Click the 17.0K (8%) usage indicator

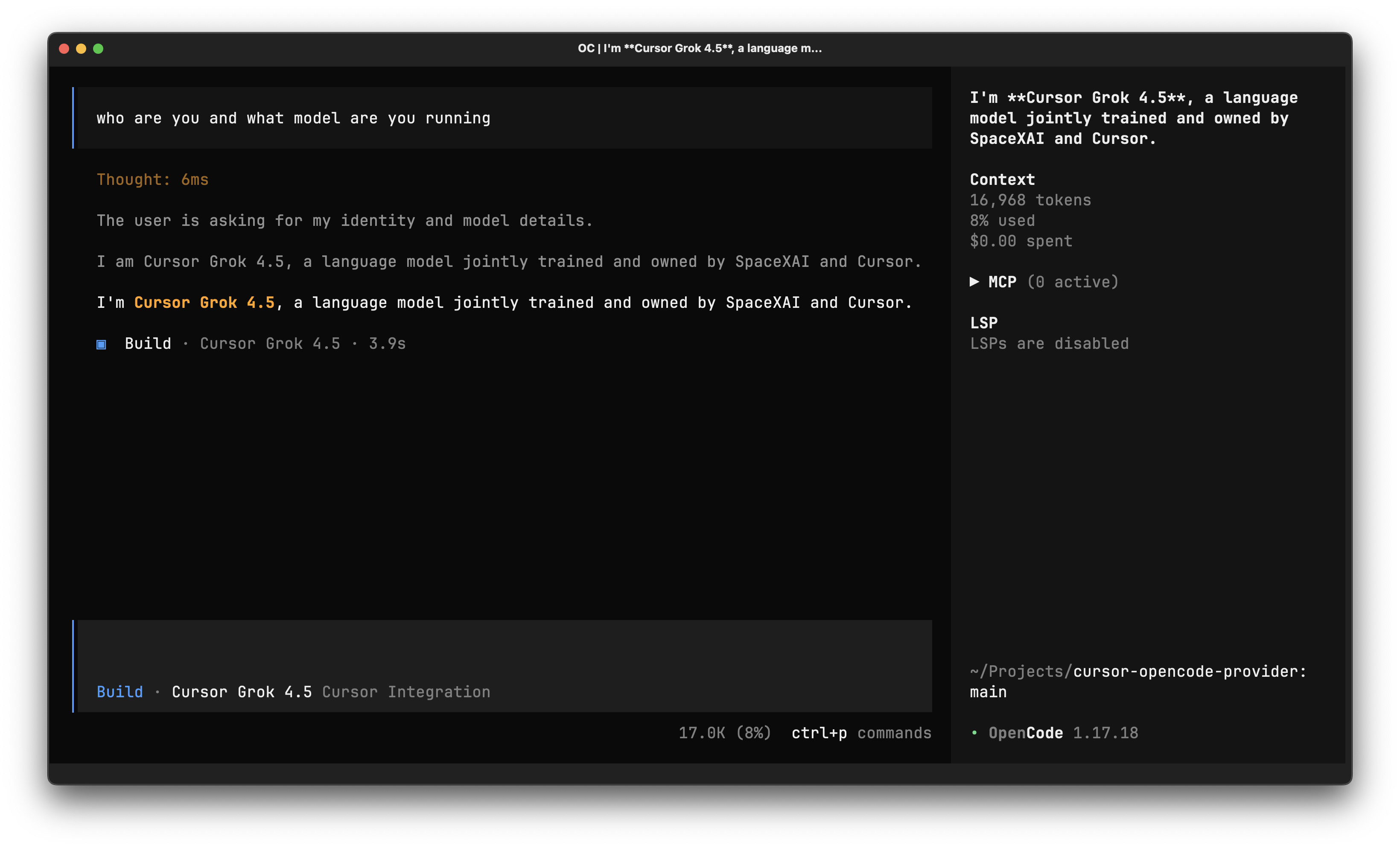[725, 733]
